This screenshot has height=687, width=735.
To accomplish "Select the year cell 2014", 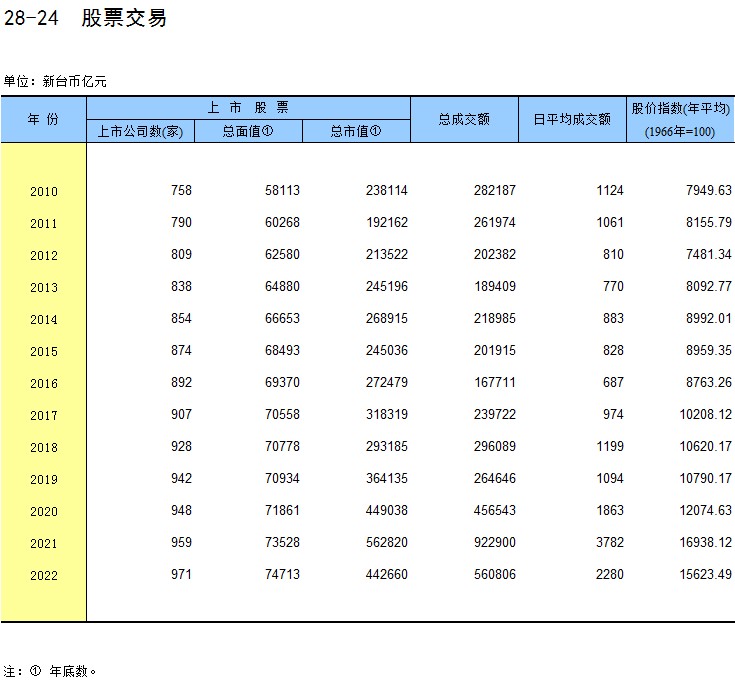I will coord(44,320).
